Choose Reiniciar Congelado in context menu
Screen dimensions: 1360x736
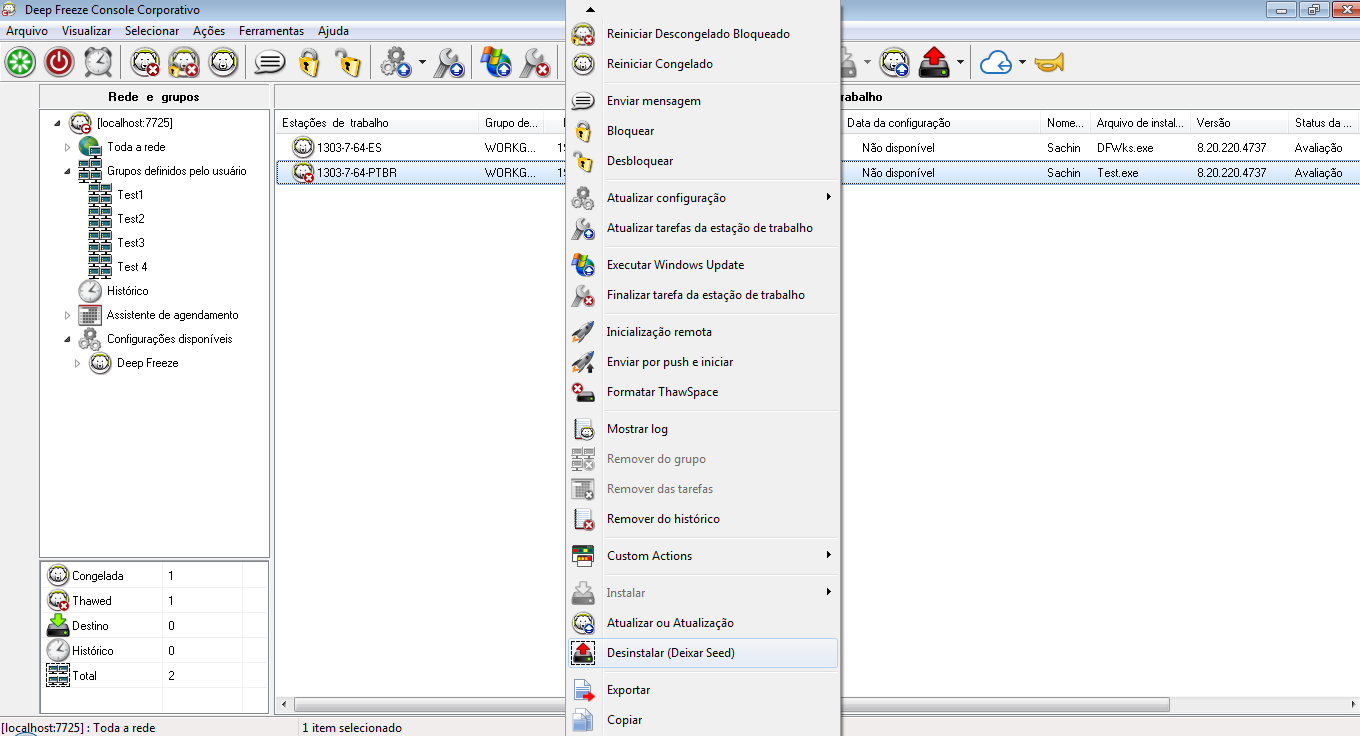(703, 64)
